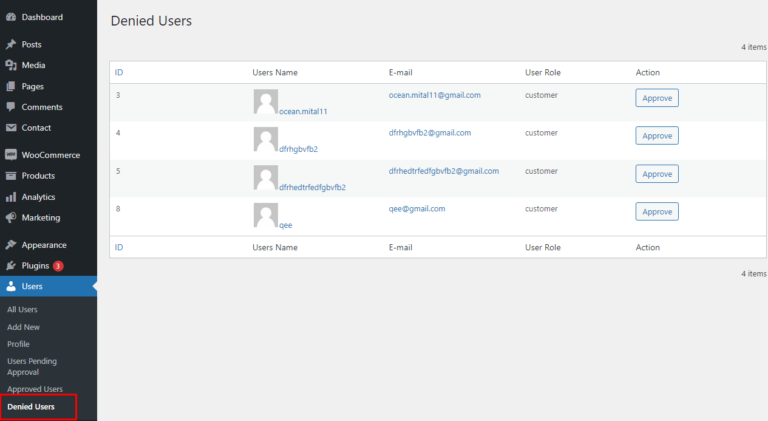Click the Media library icon
This screenshot has height=421, width=768.
click(11, 65)
